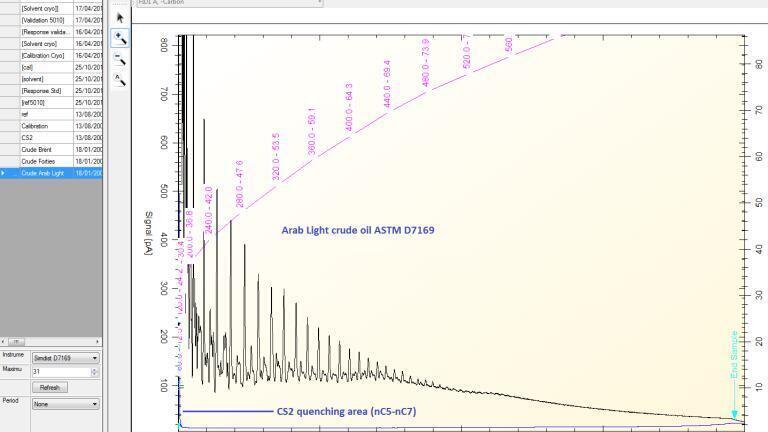Screen dimensions: 768x432
Task: Click the sample list horizontal scrollbar thumb
Action: click(16, 341)
